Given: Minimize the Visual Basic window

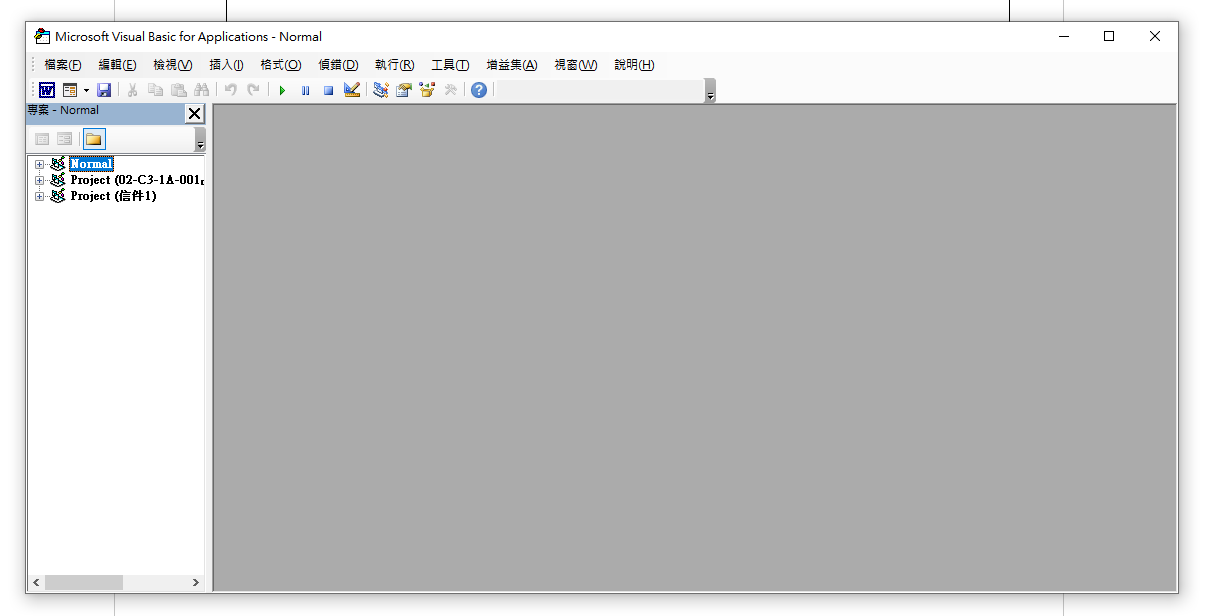Looking at the screenshot, I should (1063, 36).
